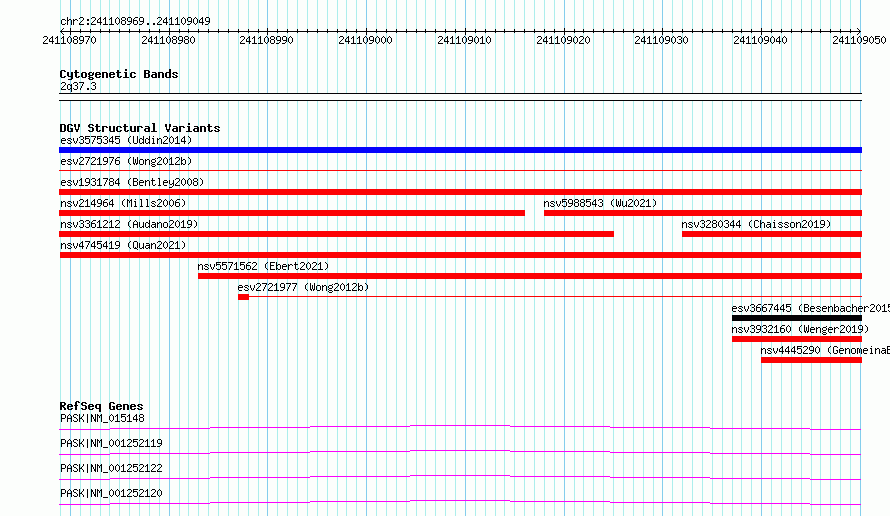
Task: Select the red bar under nsv5988543
Action: [x=703, y=213]
